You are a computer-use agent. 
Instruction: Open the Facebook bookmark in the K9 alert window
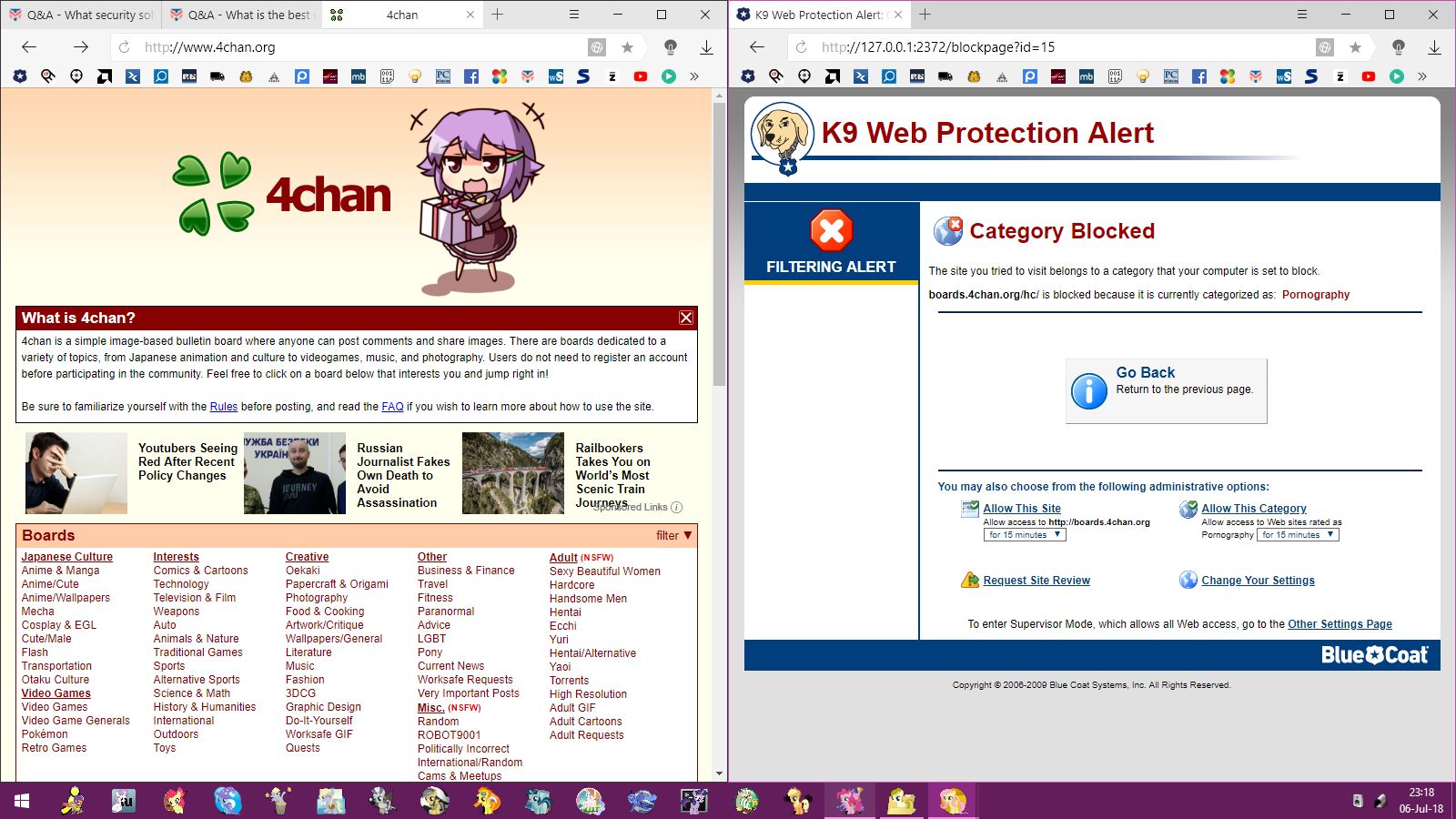click(1199, 76)
